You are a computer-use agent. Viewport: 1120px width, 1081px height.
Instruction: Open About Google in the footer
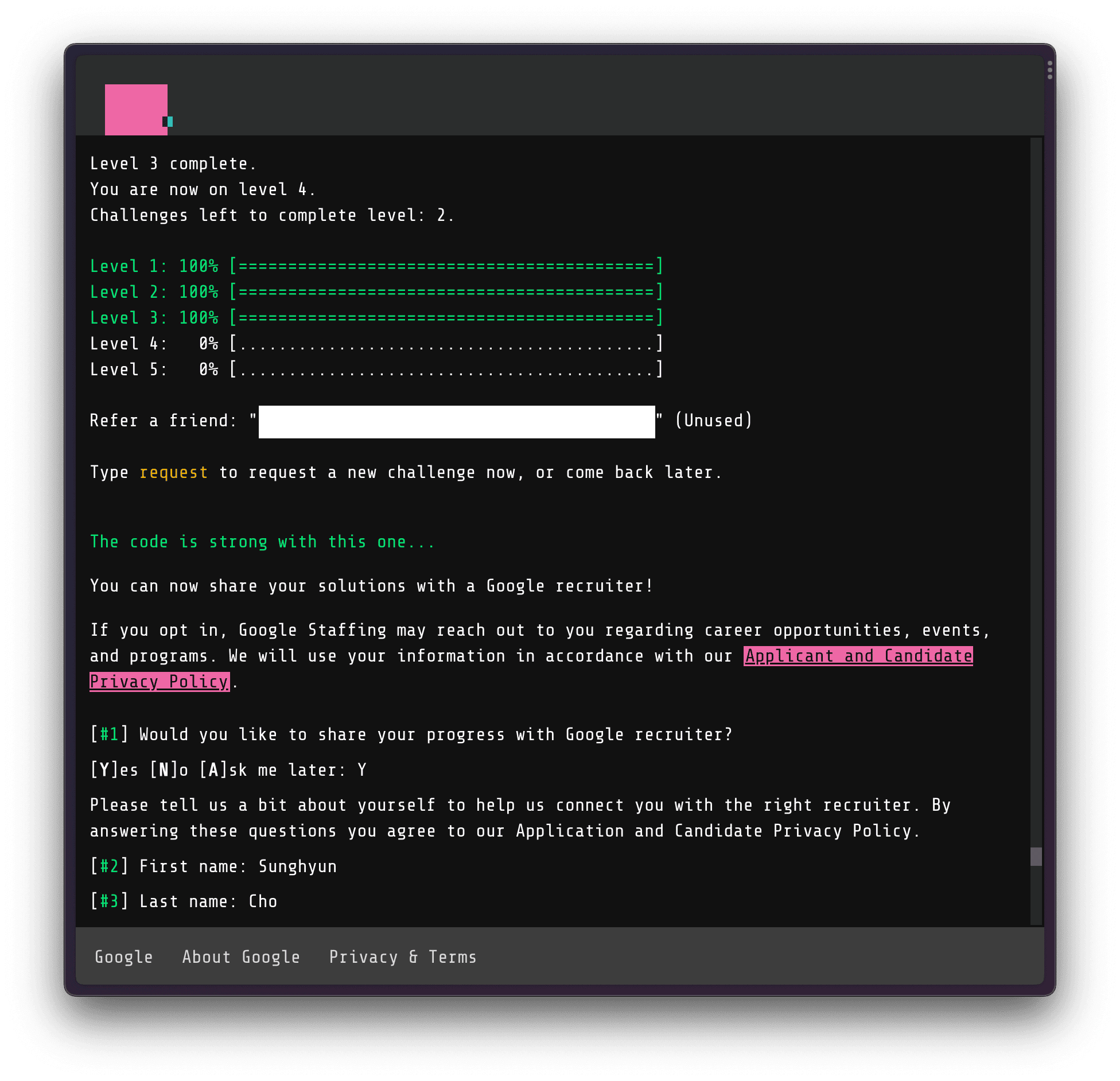click(241, 957)
